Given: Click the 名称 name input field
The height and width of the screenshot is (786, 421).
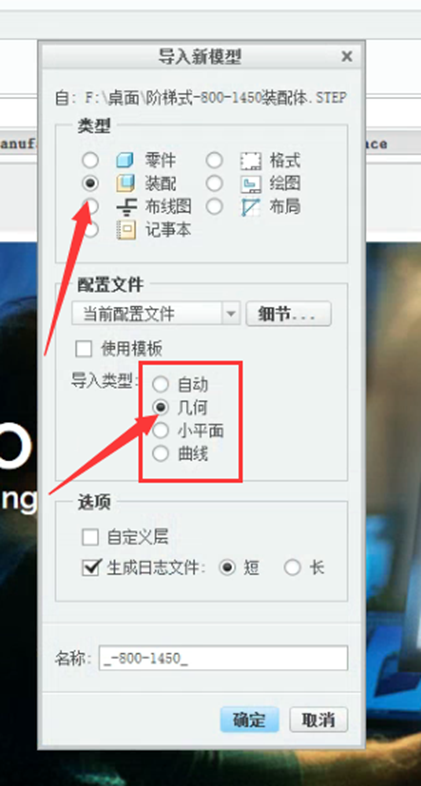Looking at the screenshot, I should [223, 658].
